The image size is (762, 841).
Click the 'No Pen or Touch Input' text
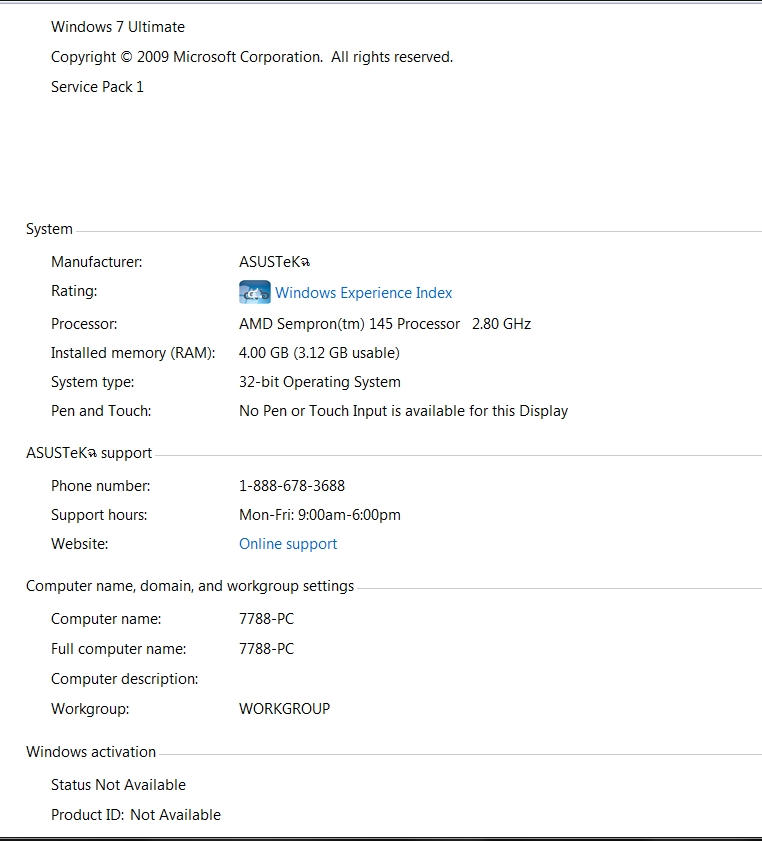click(x=313, y=411)
